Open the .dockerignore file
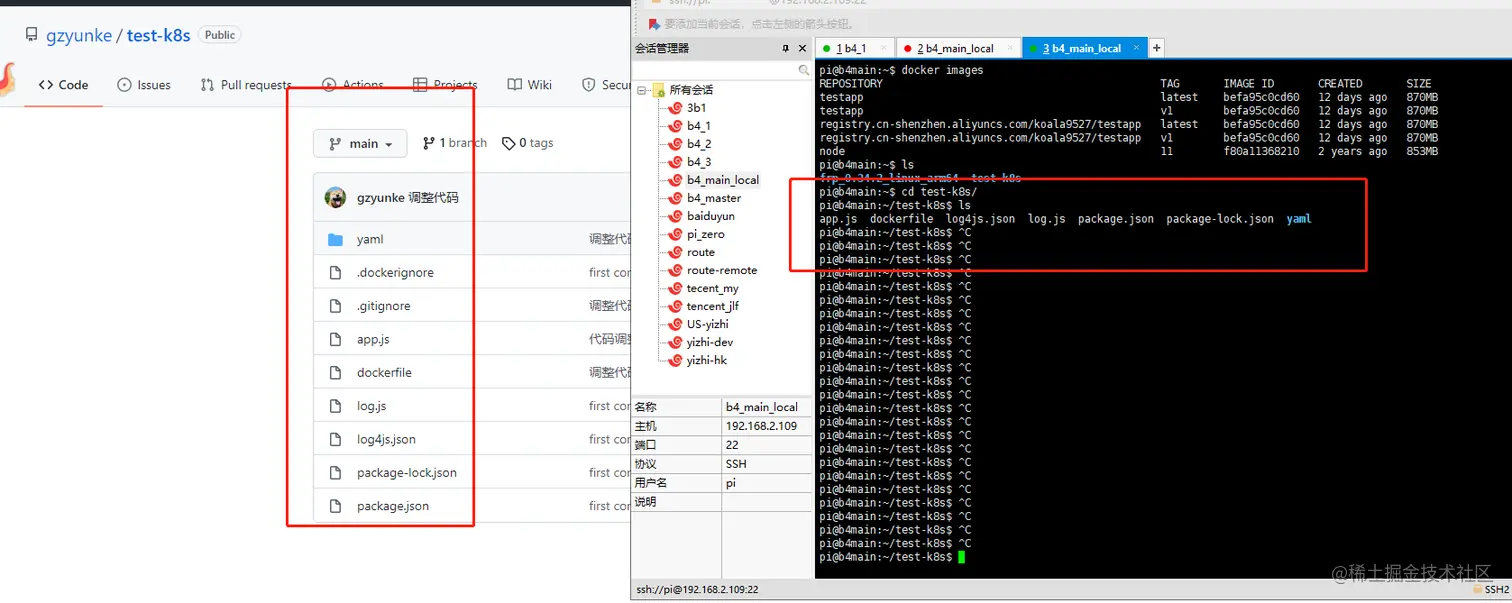The width and height of the screenshot is (1512, 603). [395, 272]
